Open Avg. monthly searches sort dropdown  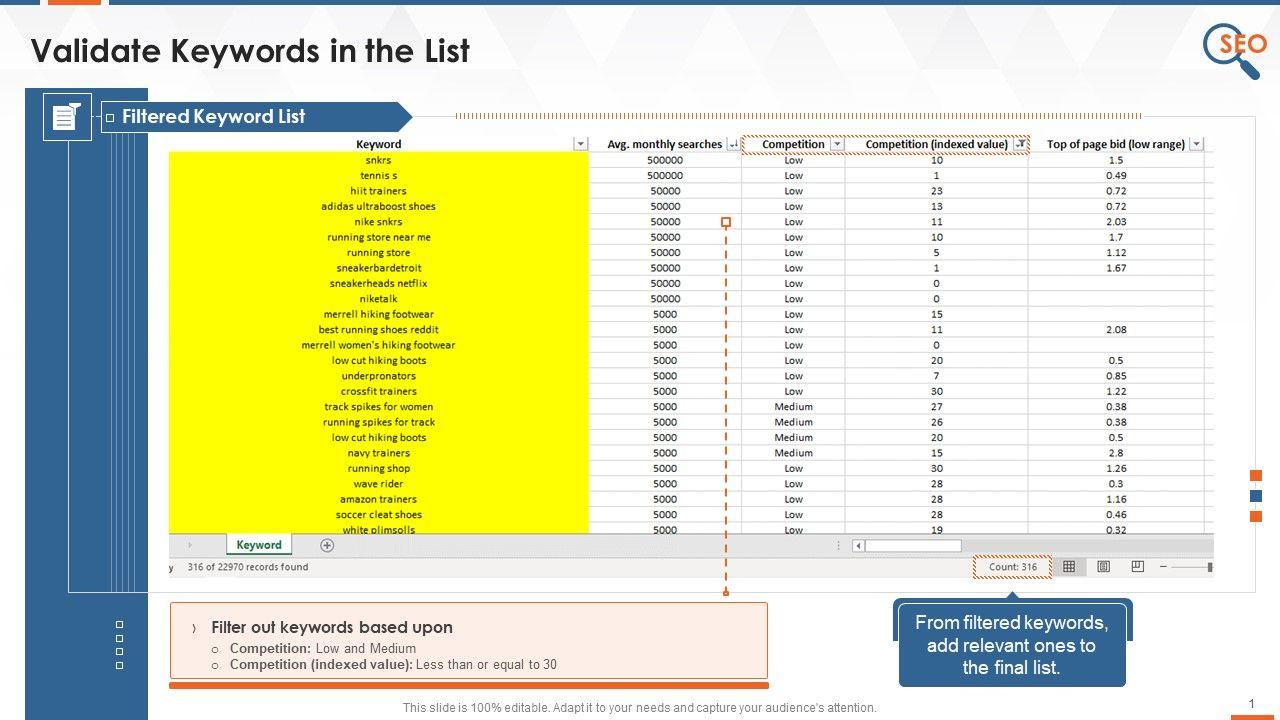(733, 144)
